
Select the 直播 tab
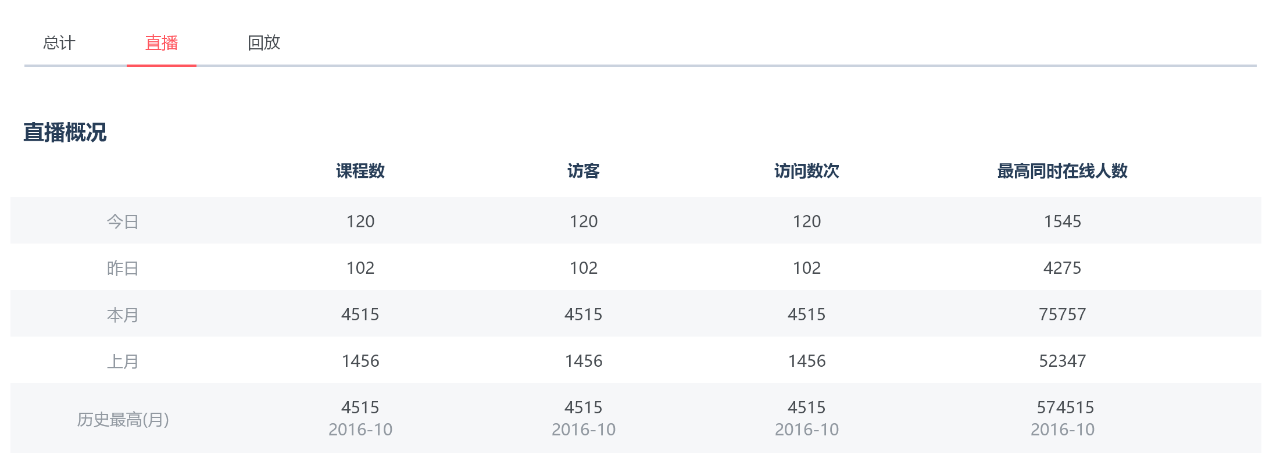coord(161,43)
